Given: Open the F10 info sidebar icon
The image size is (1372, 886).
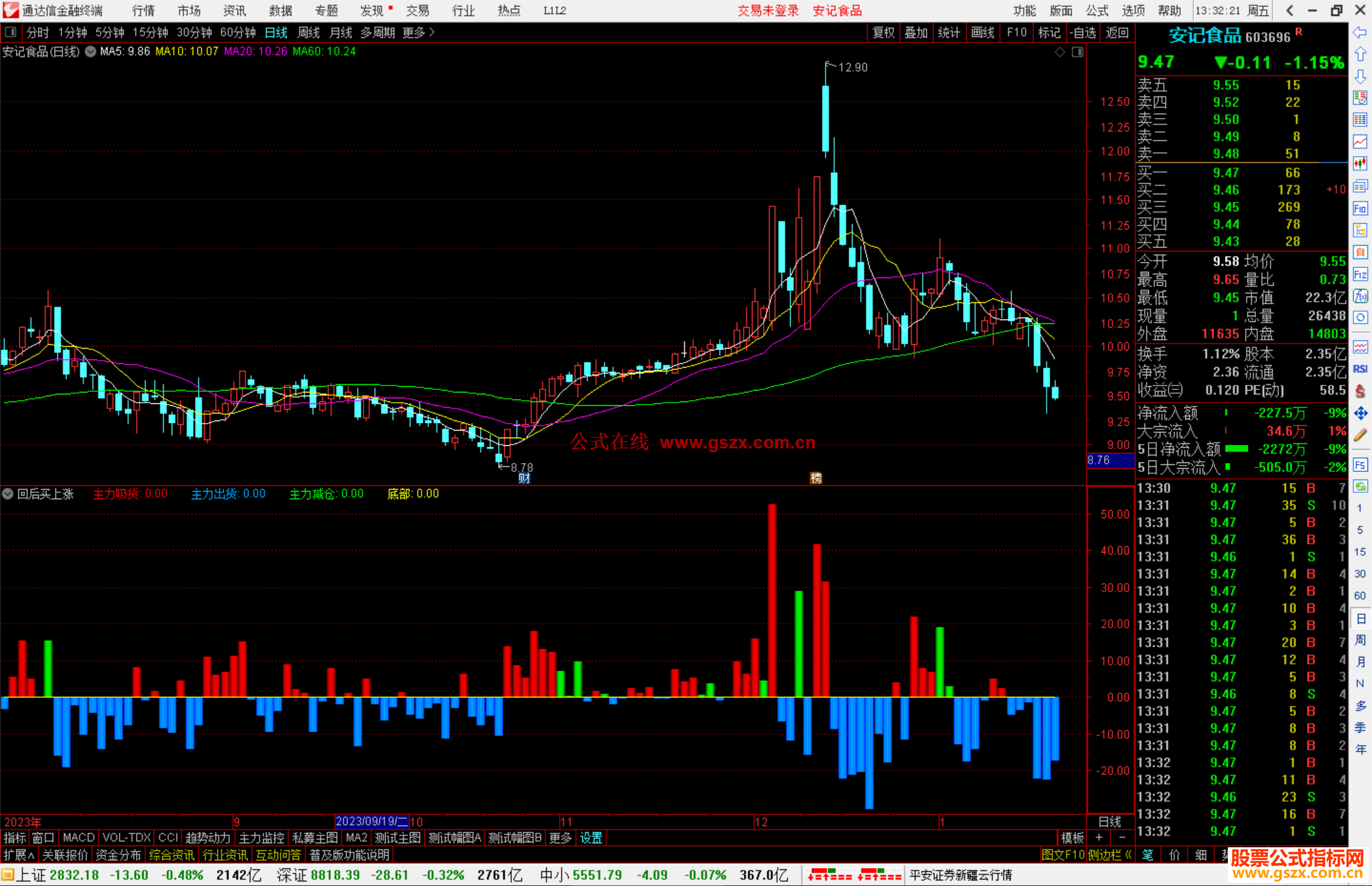Looking at the screenshot, I should point(1360,208).
